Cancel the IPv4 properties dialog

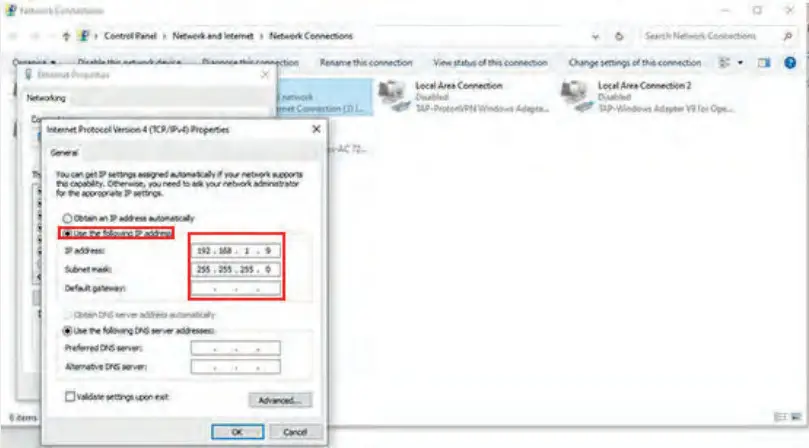295,432
